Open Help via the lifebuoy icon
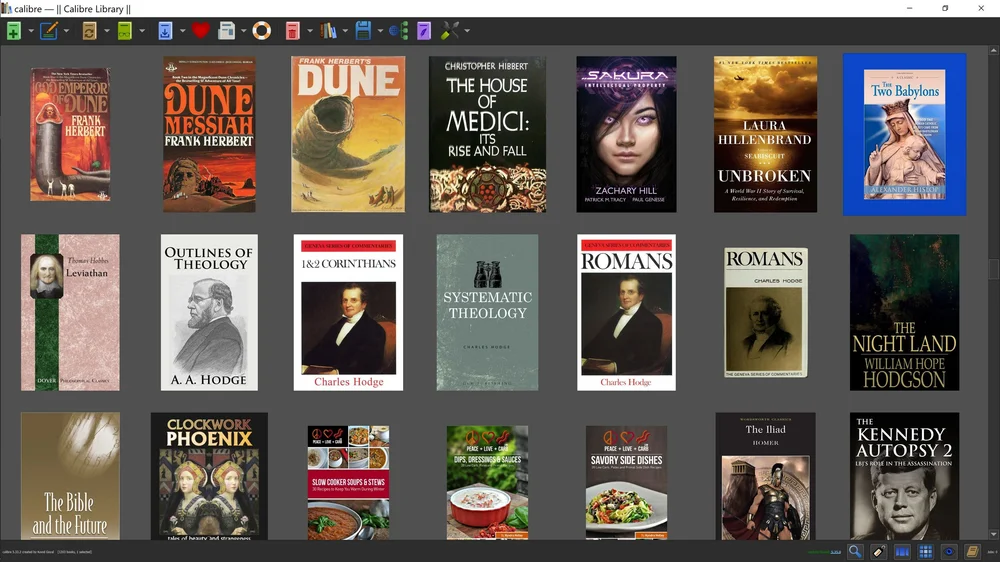Image resolution: width=1000 pixels, height=562 pixels. (261, 31)
